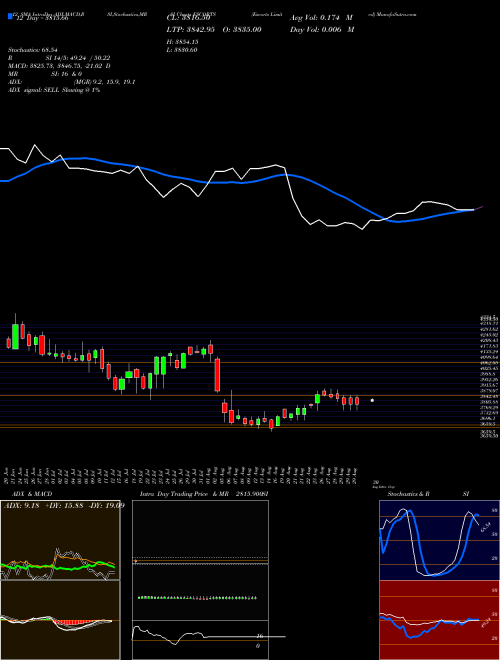Click the ADX: 9.18 value in ADX panel

click(x=21, y=505)
